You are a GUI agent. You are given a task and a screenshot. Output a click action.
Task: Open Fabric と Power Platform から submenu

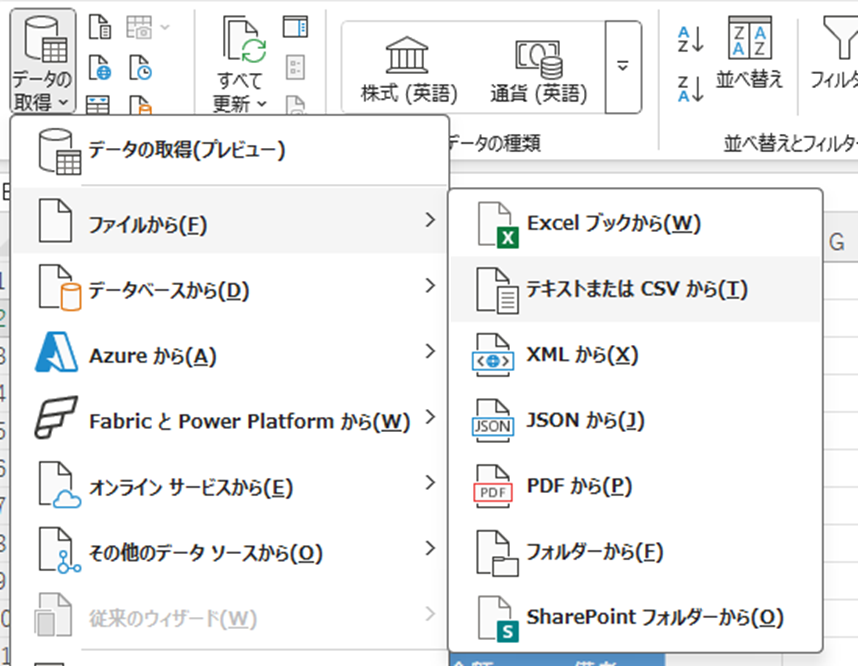pos(230,421)
